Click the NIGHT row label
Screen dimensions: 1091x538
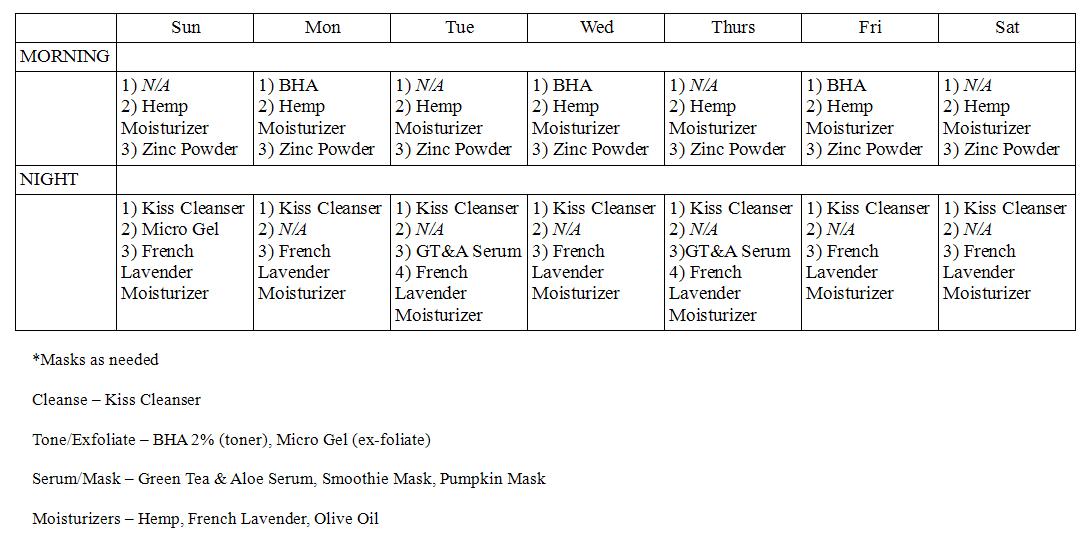click(x=65, y=180)
